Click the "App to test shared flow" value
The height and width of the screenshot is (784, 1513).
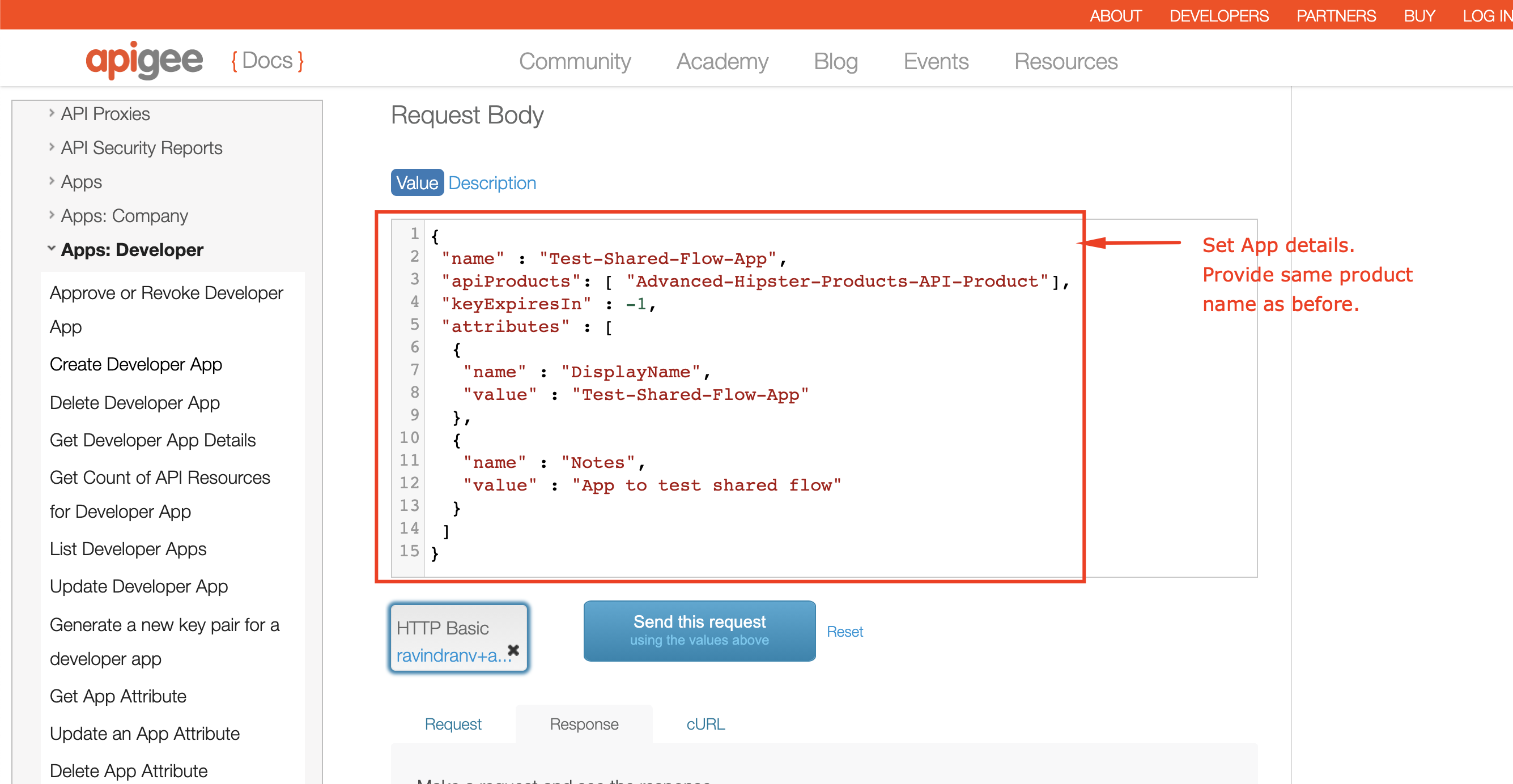[707, 485]
